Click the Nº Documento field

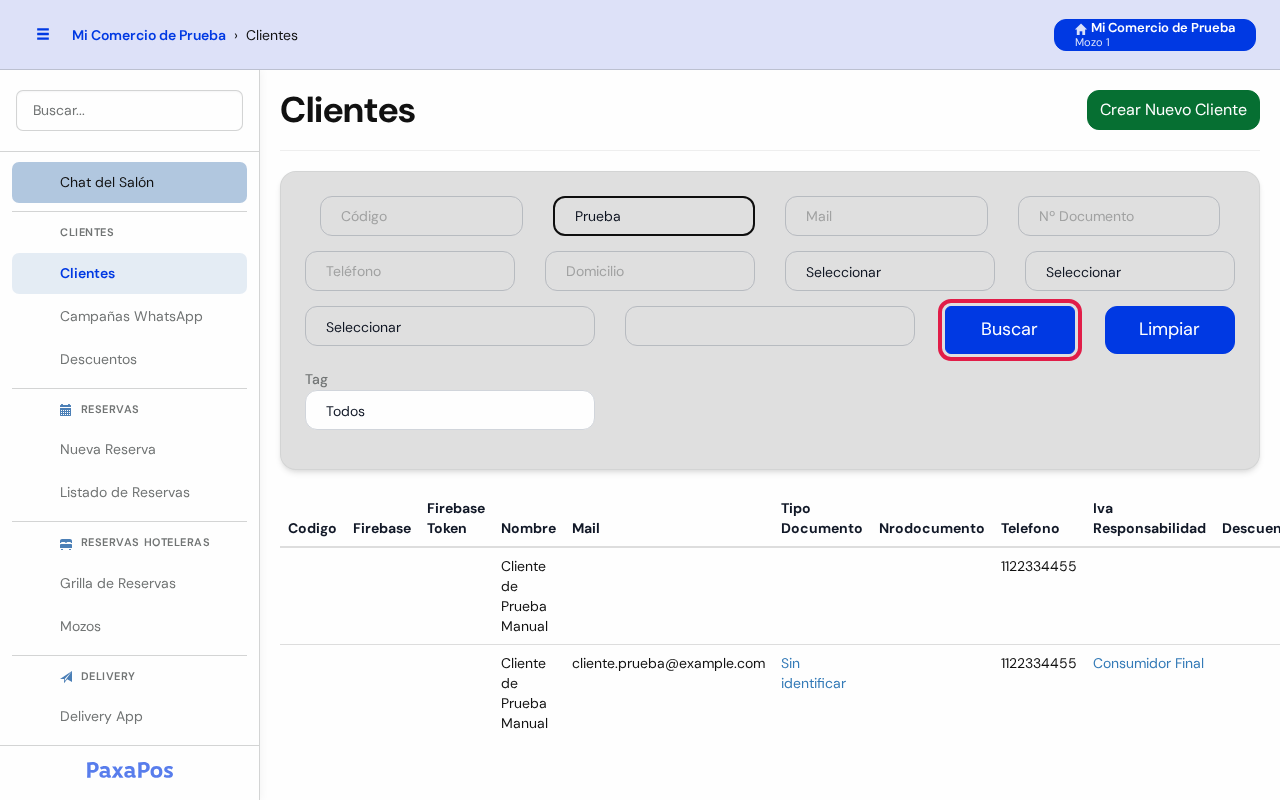coord(1119,216)
